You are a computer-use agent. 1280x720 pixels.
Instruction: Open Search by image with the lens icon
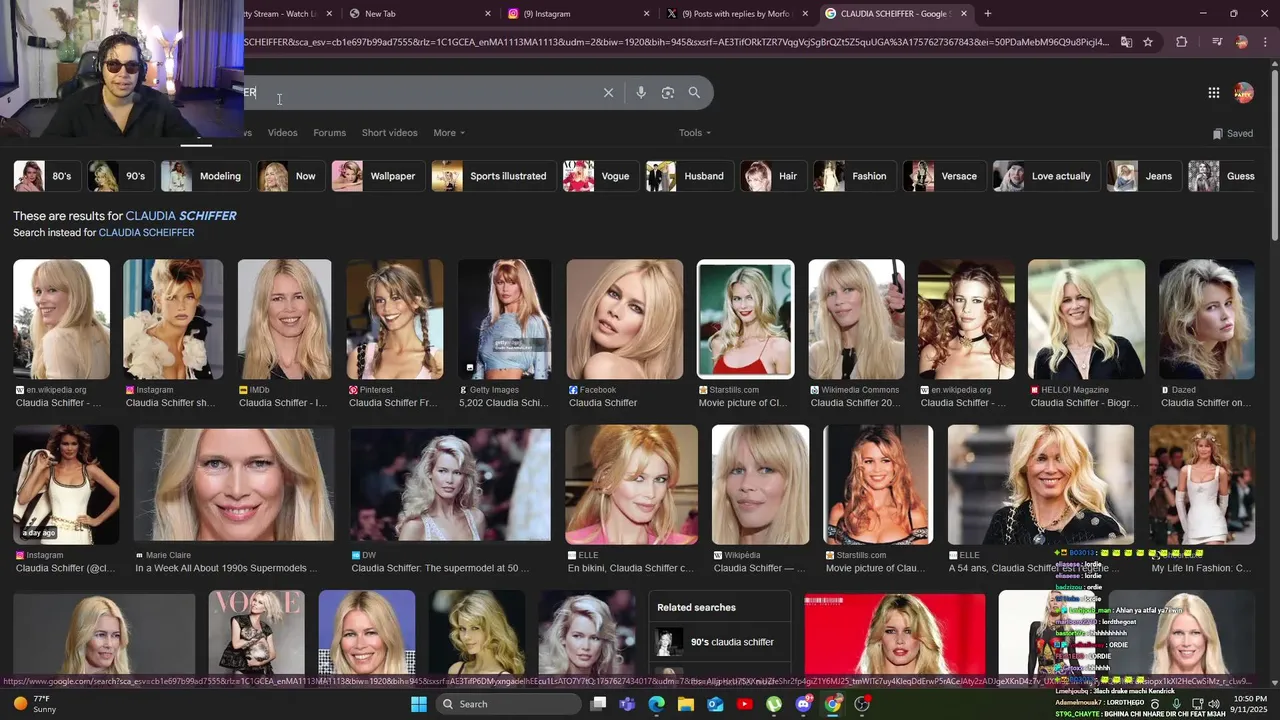pos(668,93)
